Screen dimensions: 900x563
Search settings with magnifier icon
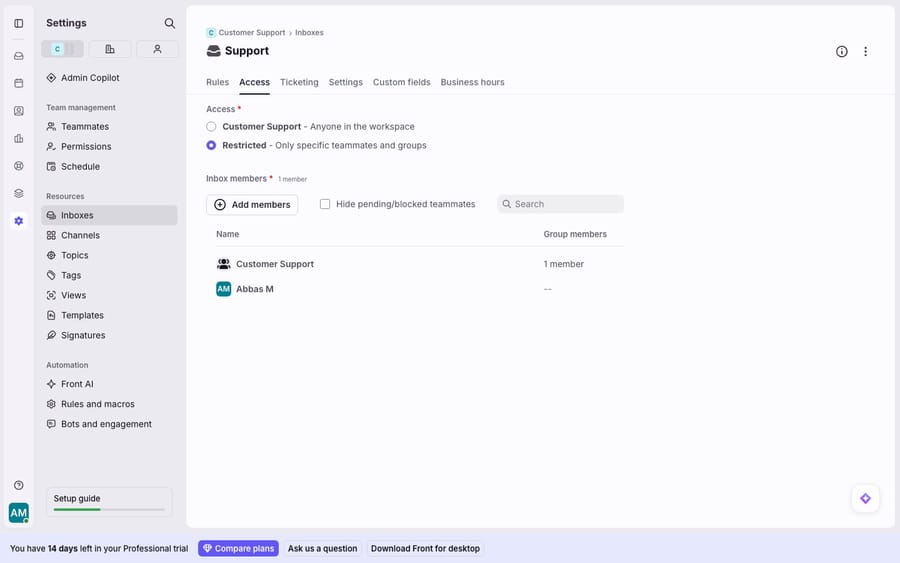pyautogui.click(x=169, y=23)
